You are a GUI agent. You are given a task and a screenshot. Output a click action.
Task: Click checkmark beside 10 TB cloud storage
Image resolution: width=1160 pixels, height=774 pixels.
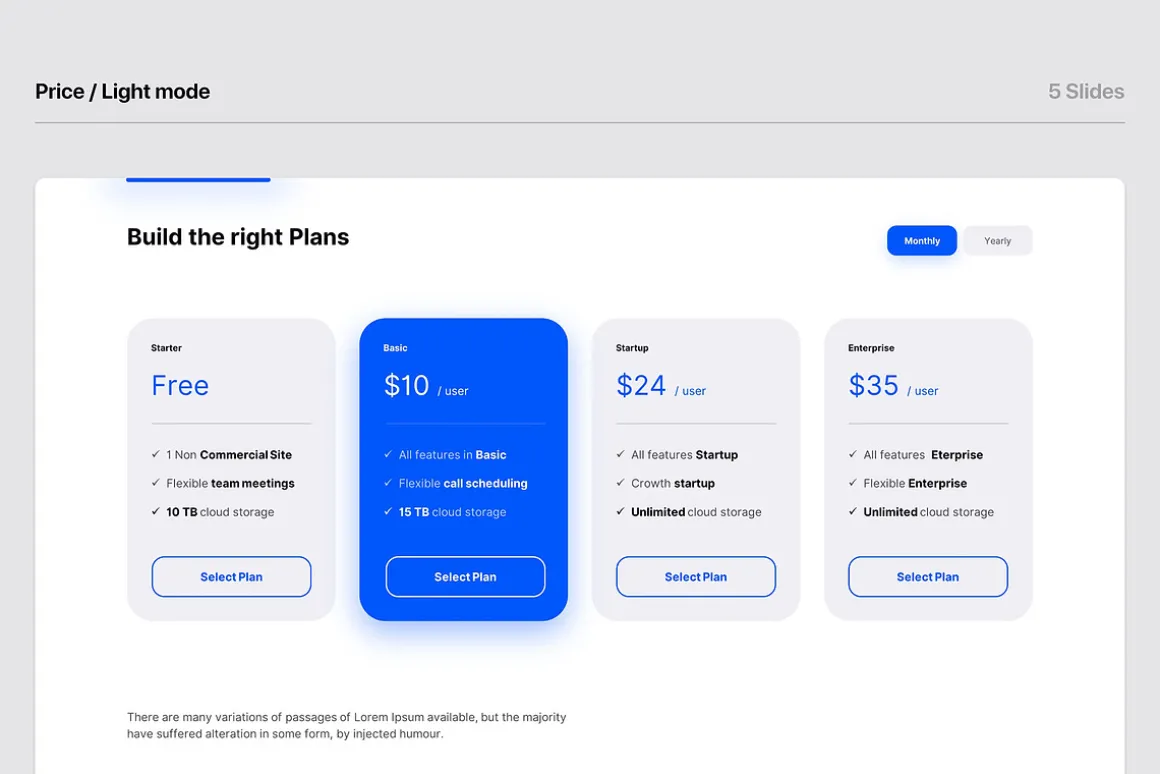pyautogui.click(x=155, y=511)
